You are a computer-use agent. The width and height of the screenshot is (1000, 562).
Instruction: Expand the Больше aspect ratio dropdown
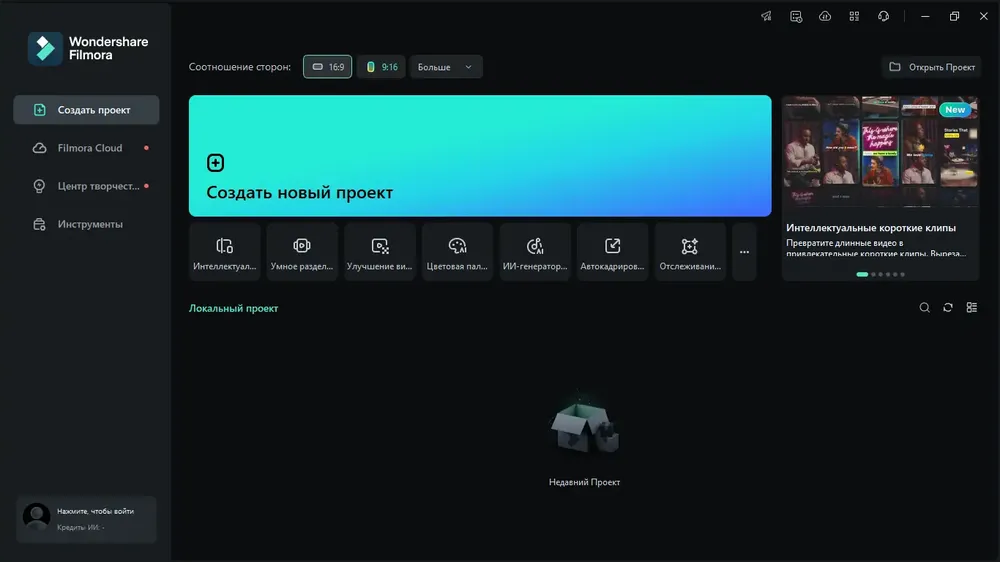[x=446, y=67]
